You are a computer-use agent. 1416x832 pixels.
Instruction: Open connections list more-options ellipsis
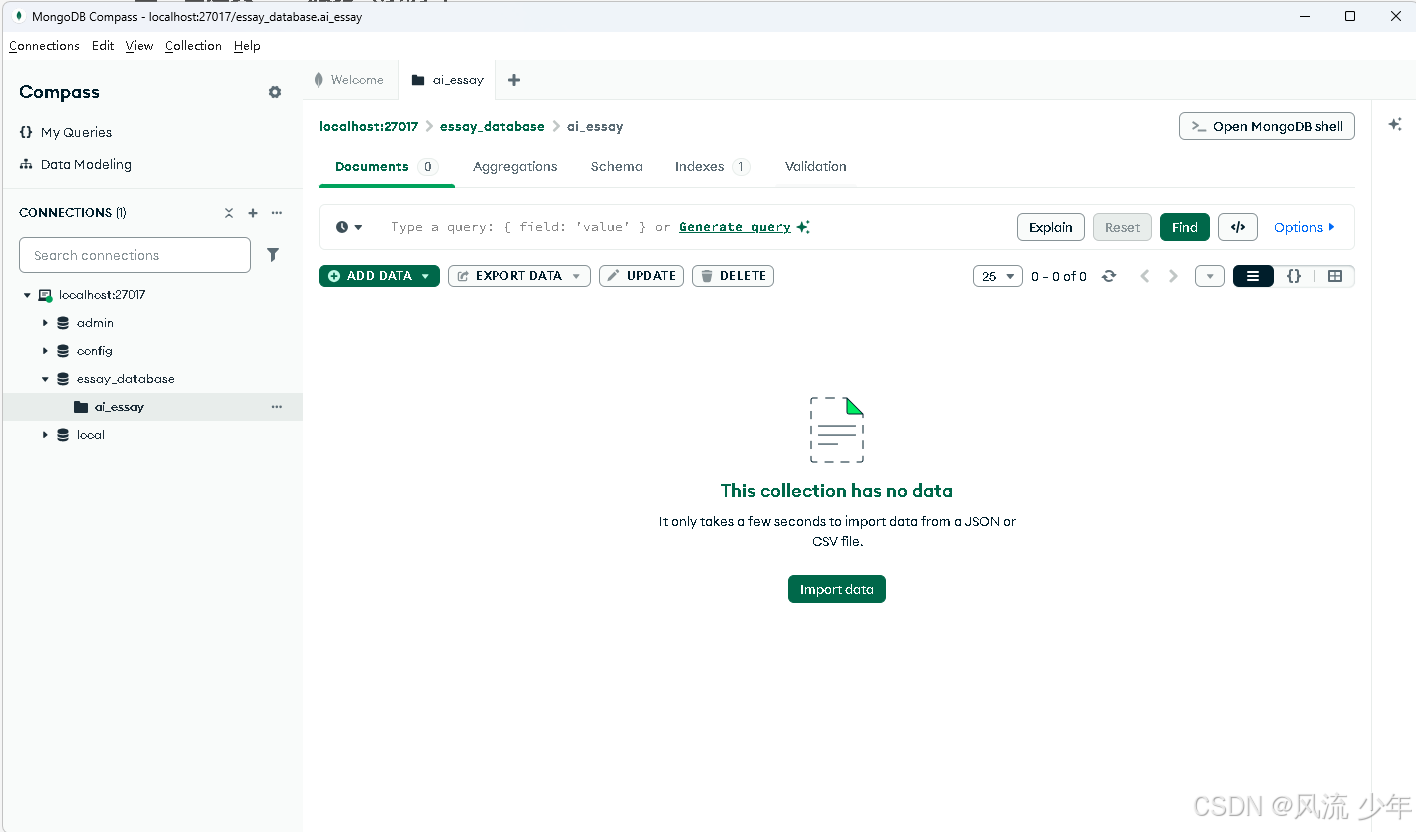click(x=277, y=213)
